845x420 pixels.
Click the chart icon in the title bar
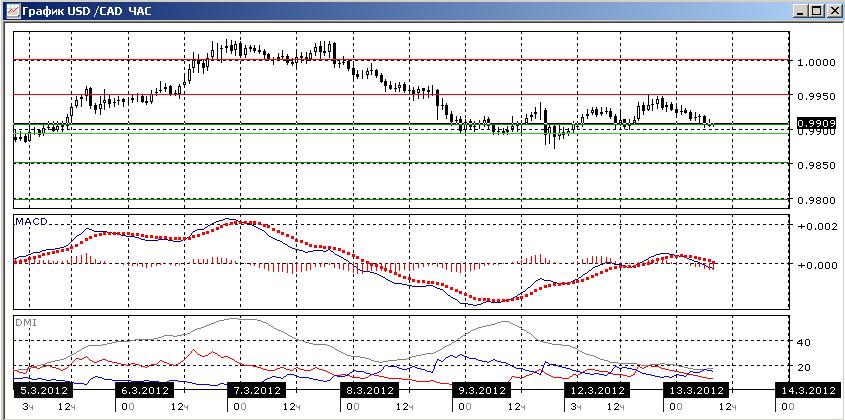click(11, 9)
